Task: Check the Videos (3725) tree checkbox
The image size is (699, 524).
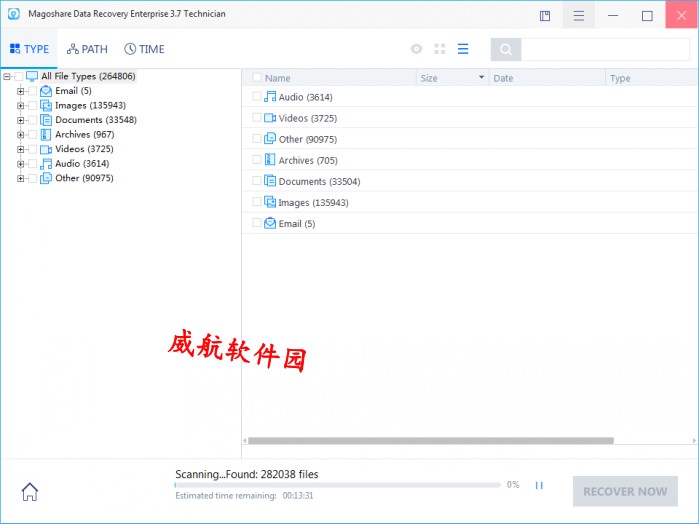Action: 33,149
